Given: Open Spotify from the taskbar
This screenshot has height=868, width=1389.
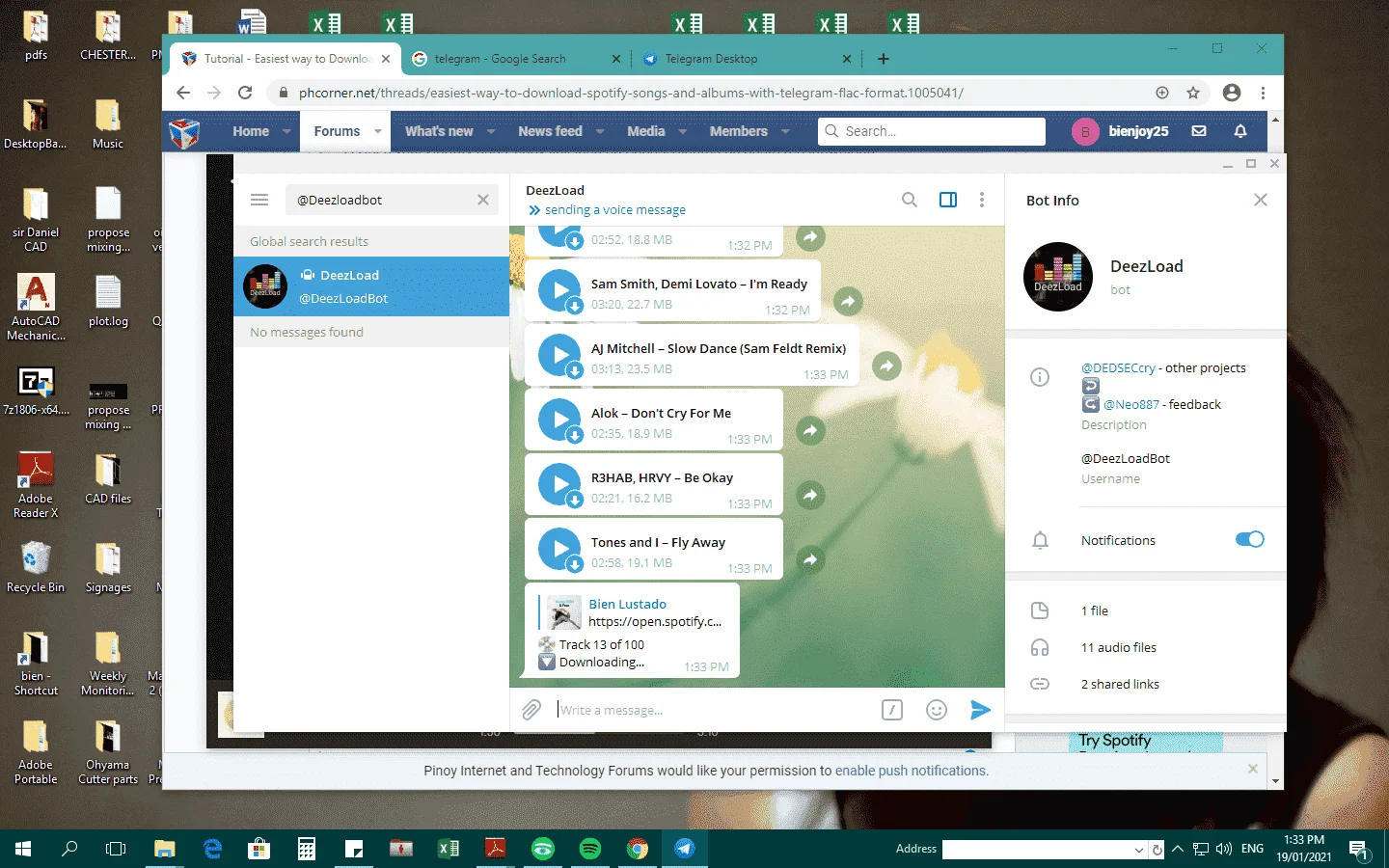Looking at the screenshot, I should [590, 849].
